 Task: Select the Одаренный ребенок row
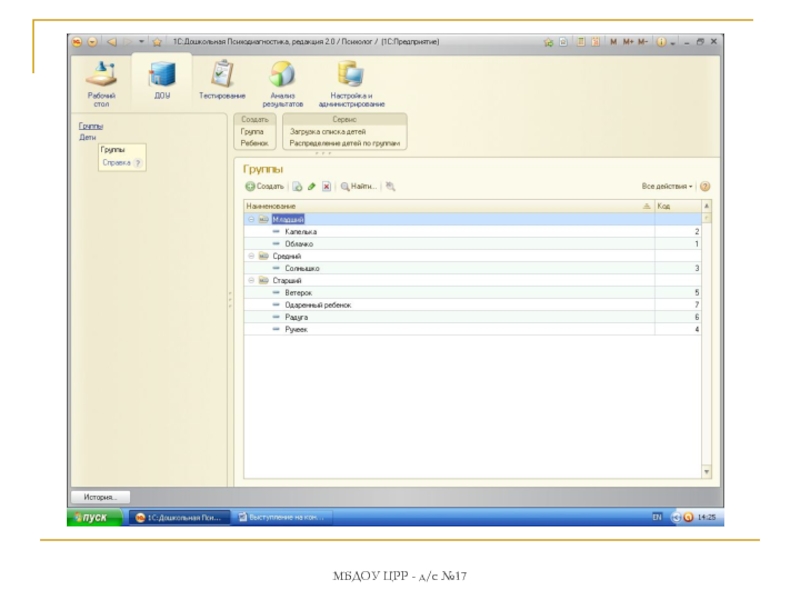pyautogui.click(x=317, y=305)
